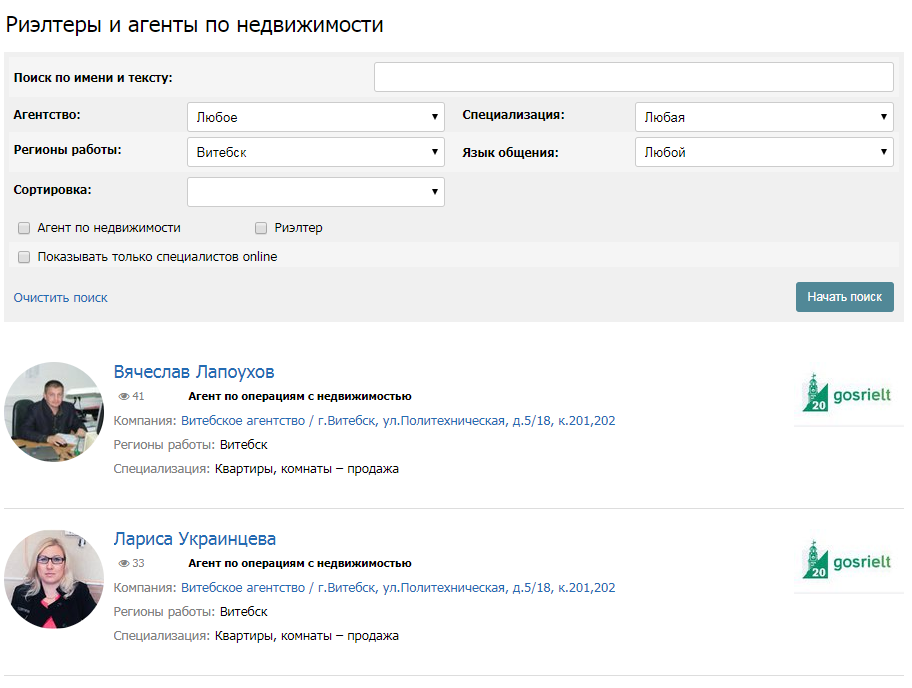Image resolution: width=912 pixels, height=688 pixels.
Task: Click the Очистить поиск link
Action: click(61, 298)
